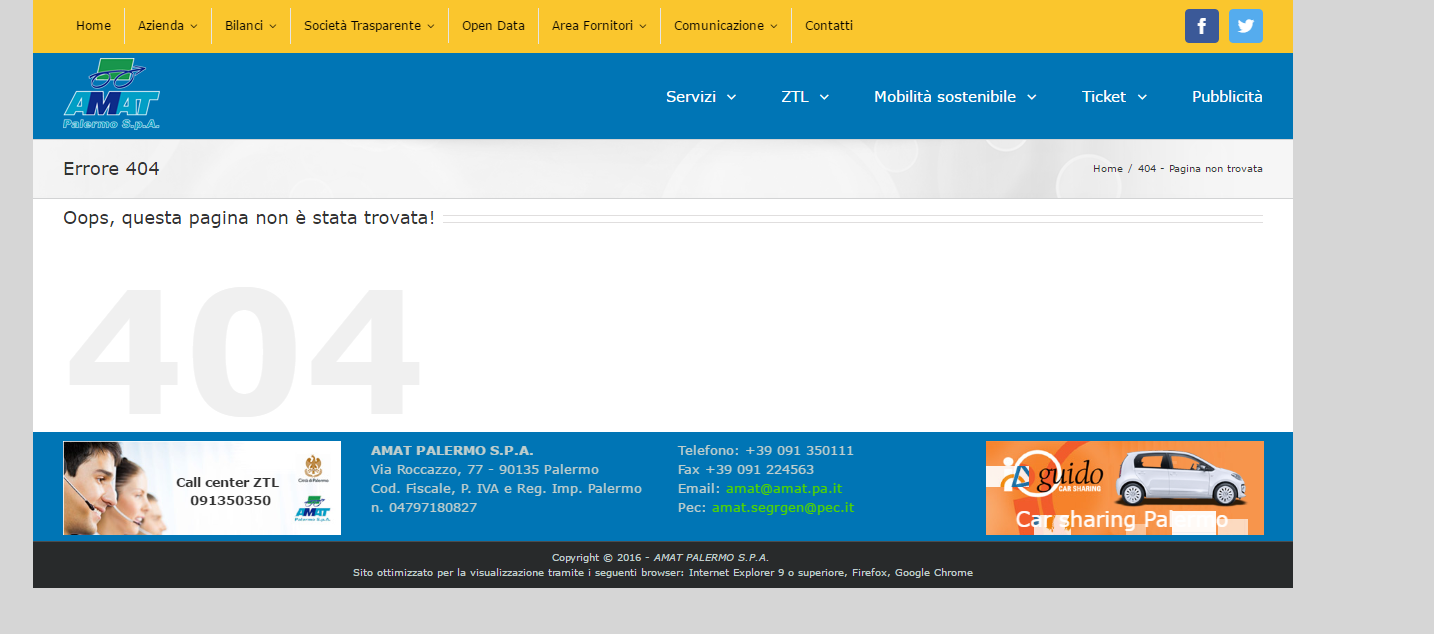Screen dimensions: 1434x634
Task: Open the Guido Car sharing Palermo banner
Action: 1124,488
